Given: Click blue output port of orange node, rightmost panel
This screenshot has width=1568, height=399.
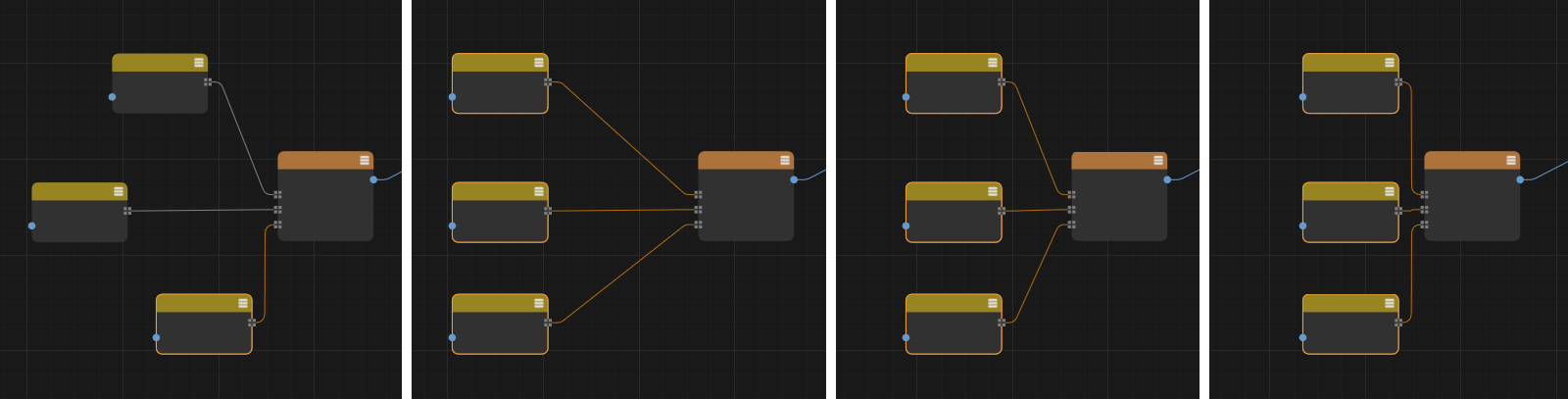Looking at the screenshot, I should pos(1520,179).
